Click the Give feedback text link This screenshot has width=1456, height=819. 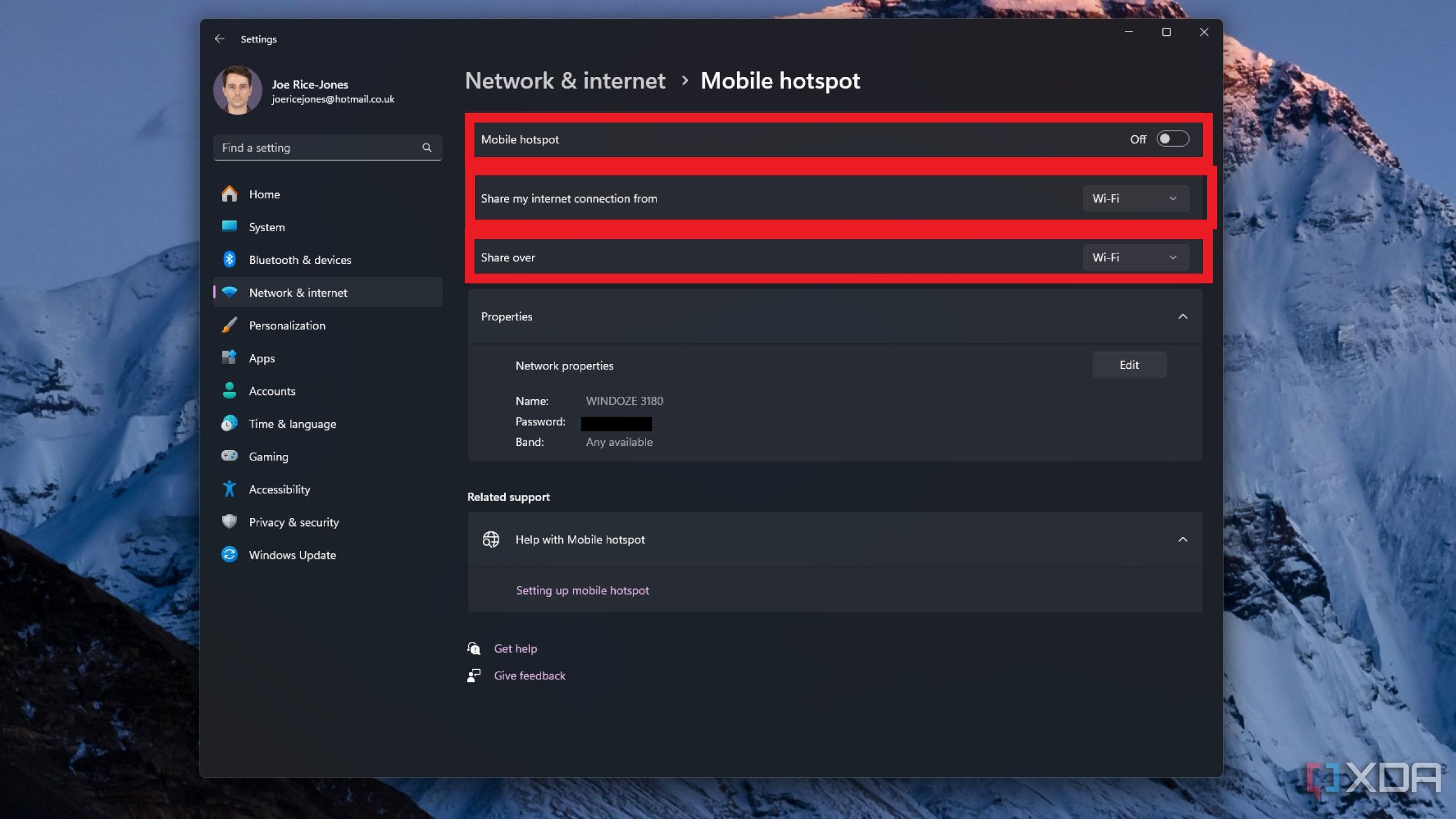530,675
